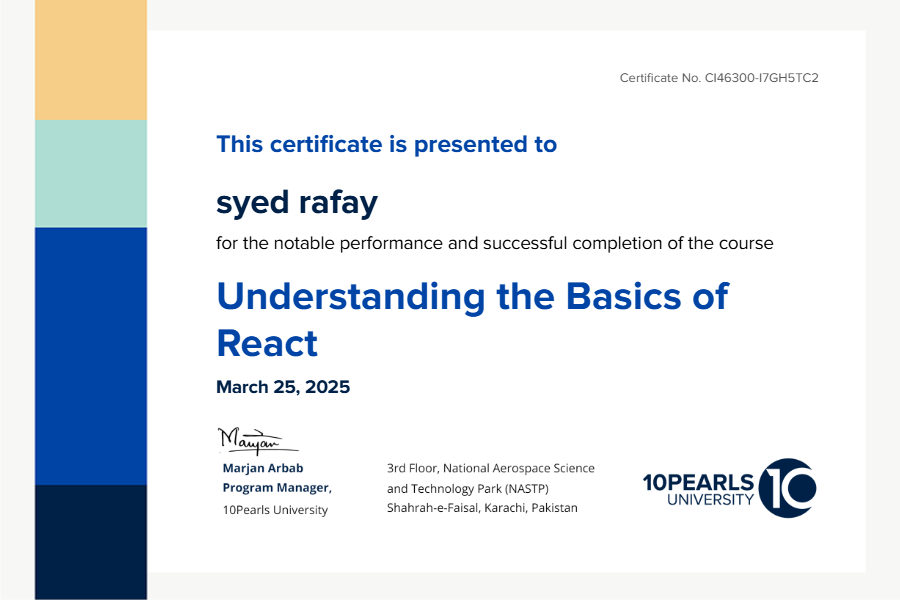Click the 'and Technology Park (NASTP)' line
900x600 pixels.
pos(468,488)
